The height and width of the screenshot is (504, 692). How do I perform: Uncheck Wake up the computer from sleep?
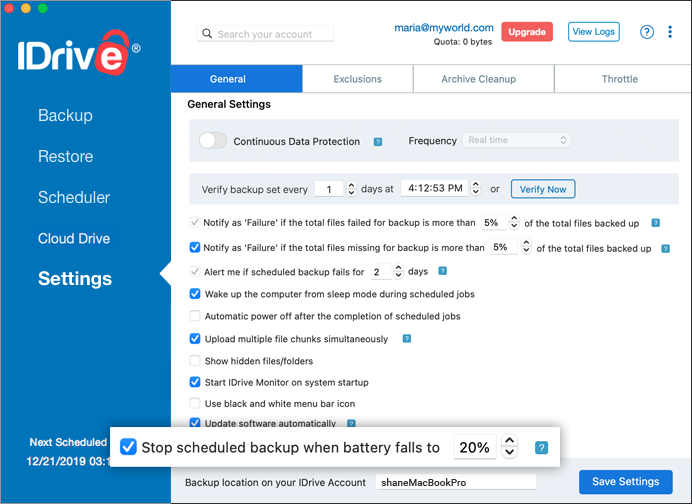click(x=195, y=294)
